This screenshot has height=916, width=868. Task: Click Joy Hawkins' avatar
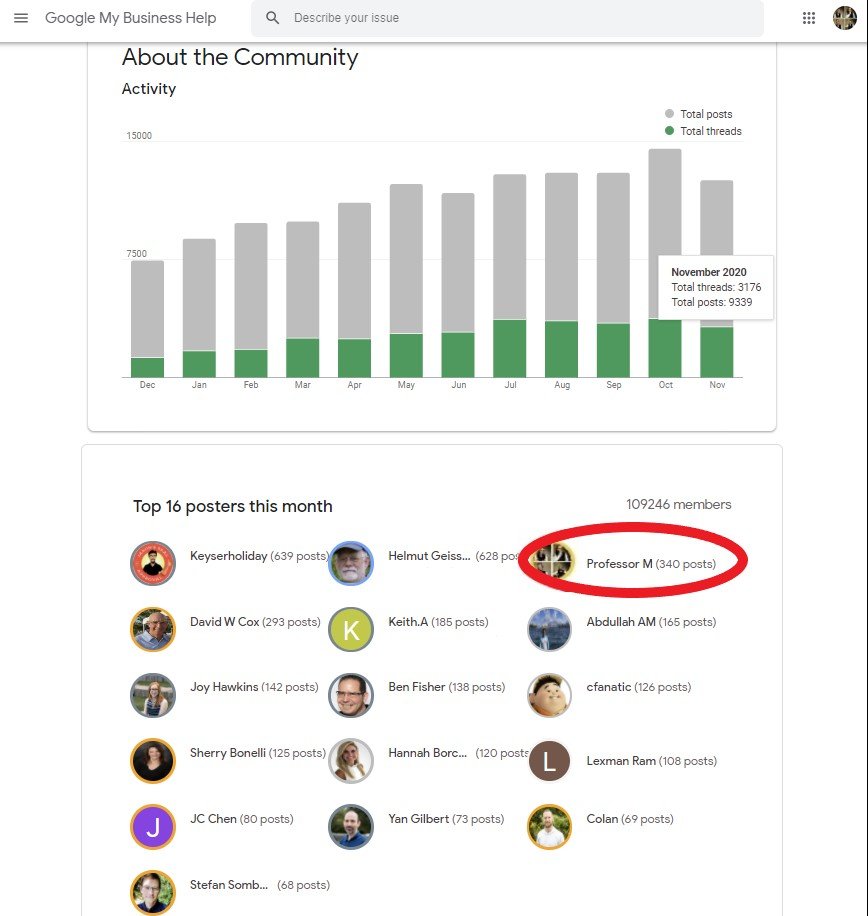click(x=153, y=695)
